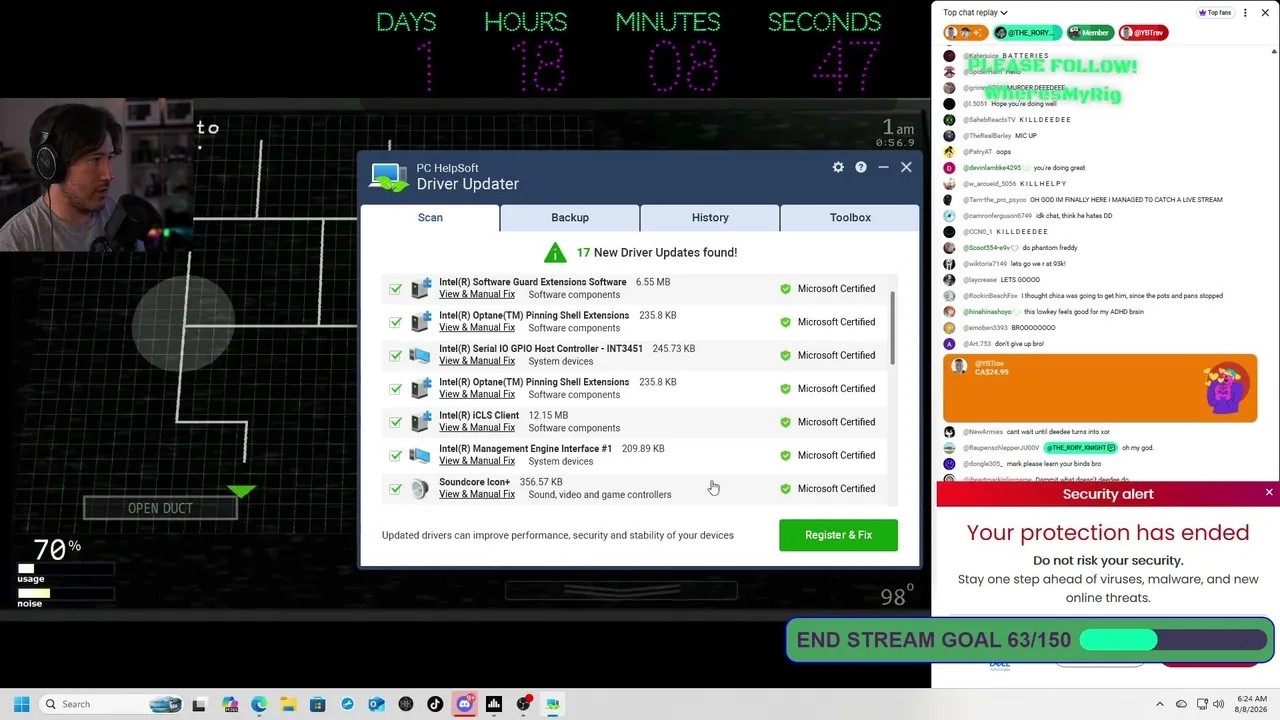Open Discord from the taskbar
The width and height of the screenshot is (1280, 720).
pyautogui.click(x=464, y=704)
